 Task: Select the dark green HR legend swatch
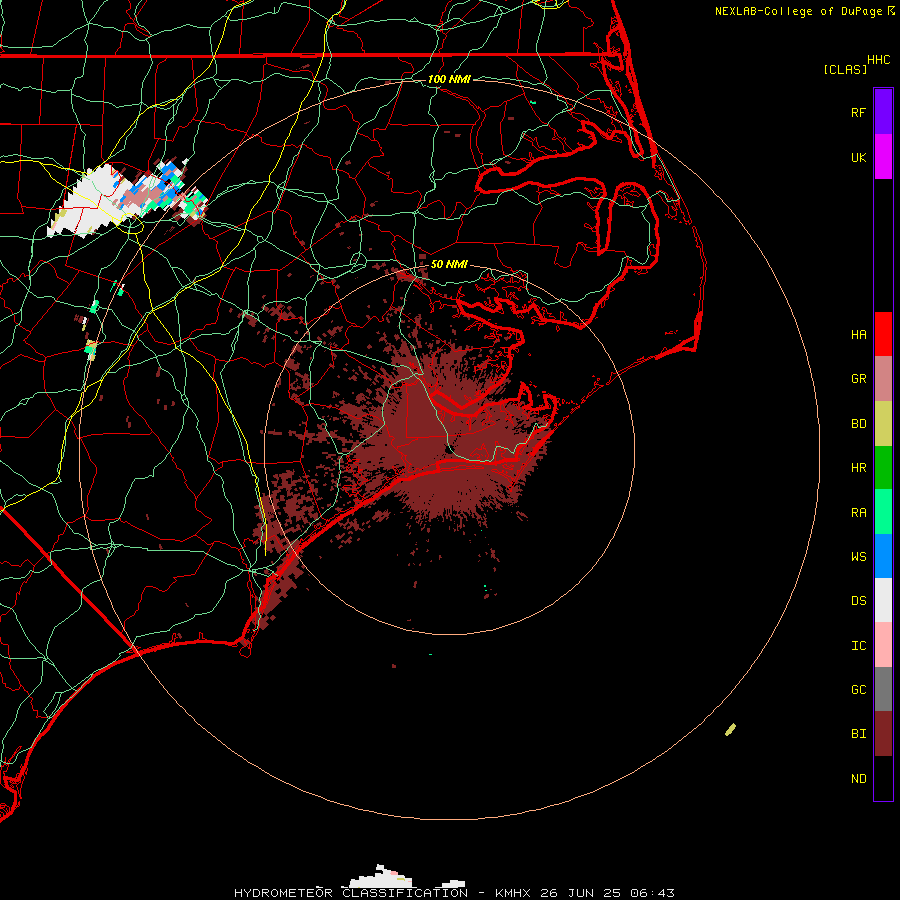(x=883, y=468)
